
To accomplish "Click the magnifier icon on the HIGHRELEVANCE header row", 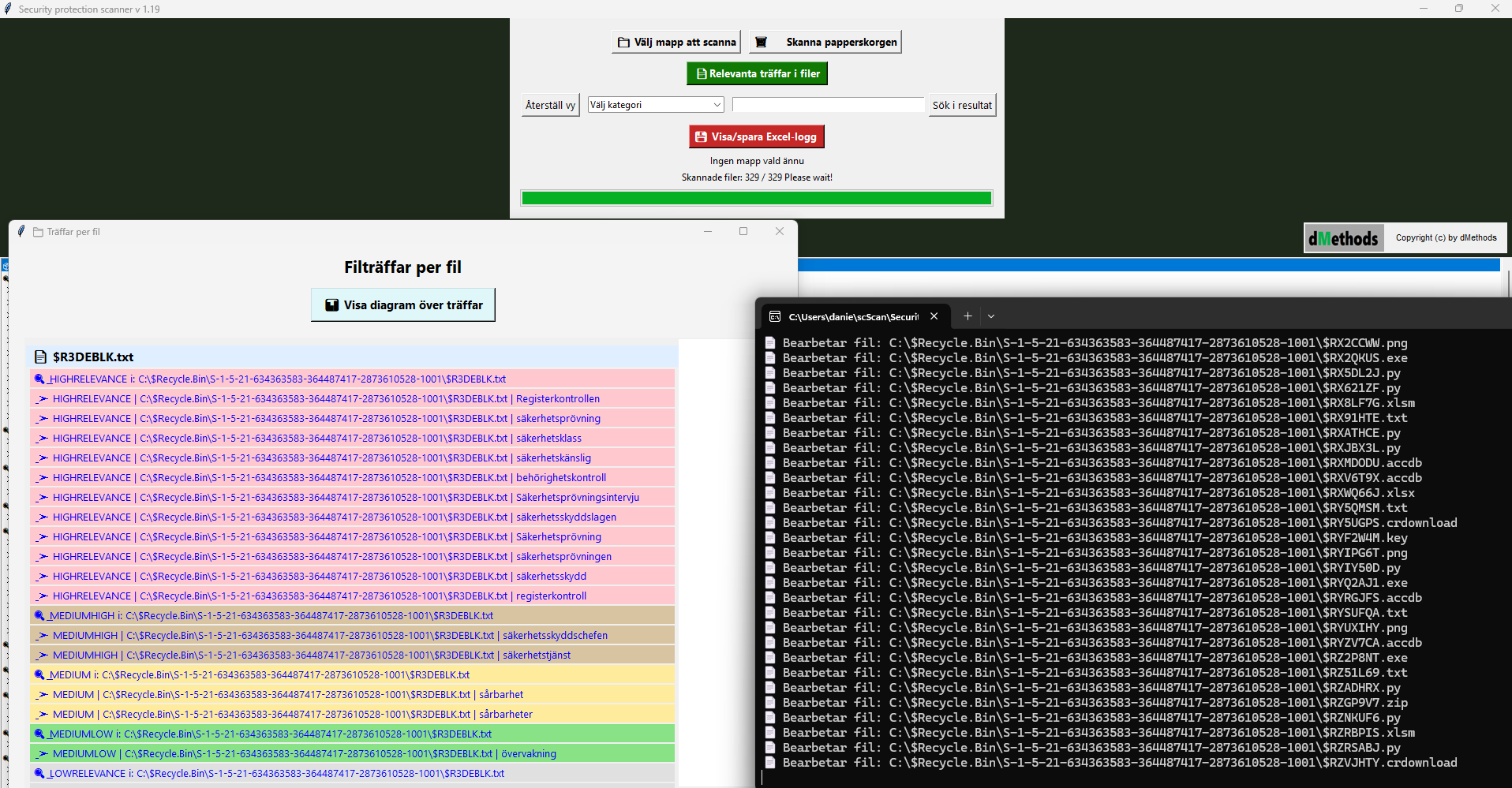I will [x=39, y=379].
